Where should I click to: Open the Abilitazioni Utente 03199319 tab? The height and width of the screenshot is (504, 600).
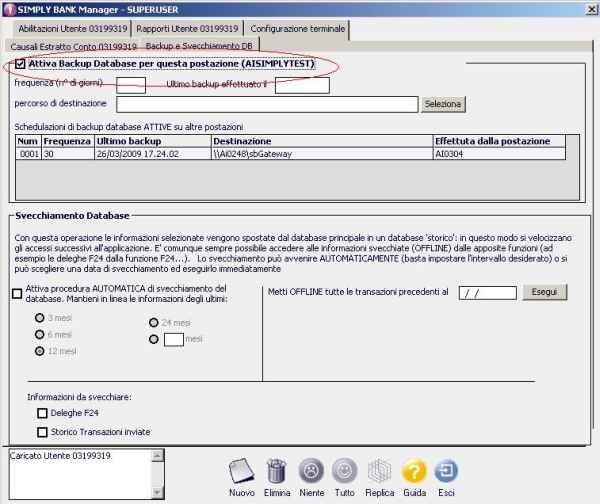click(x=73, y=29)
